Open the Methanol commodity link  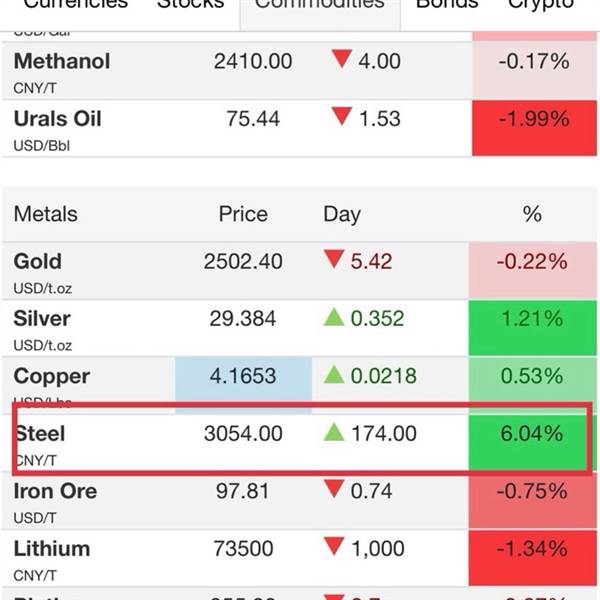point(62,61)
